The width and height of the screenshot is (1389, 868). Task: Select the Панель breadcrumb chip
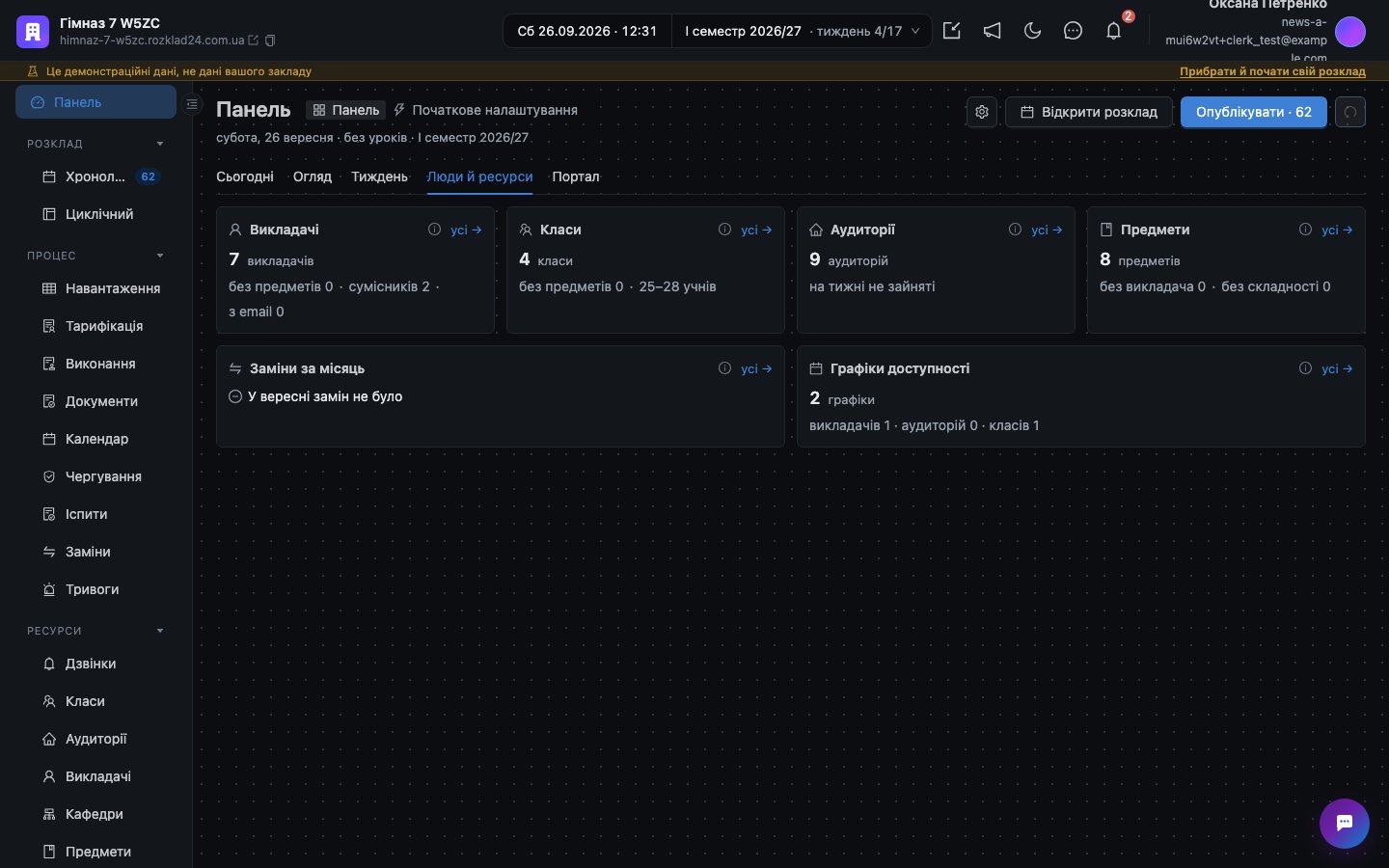pos(345,110)
